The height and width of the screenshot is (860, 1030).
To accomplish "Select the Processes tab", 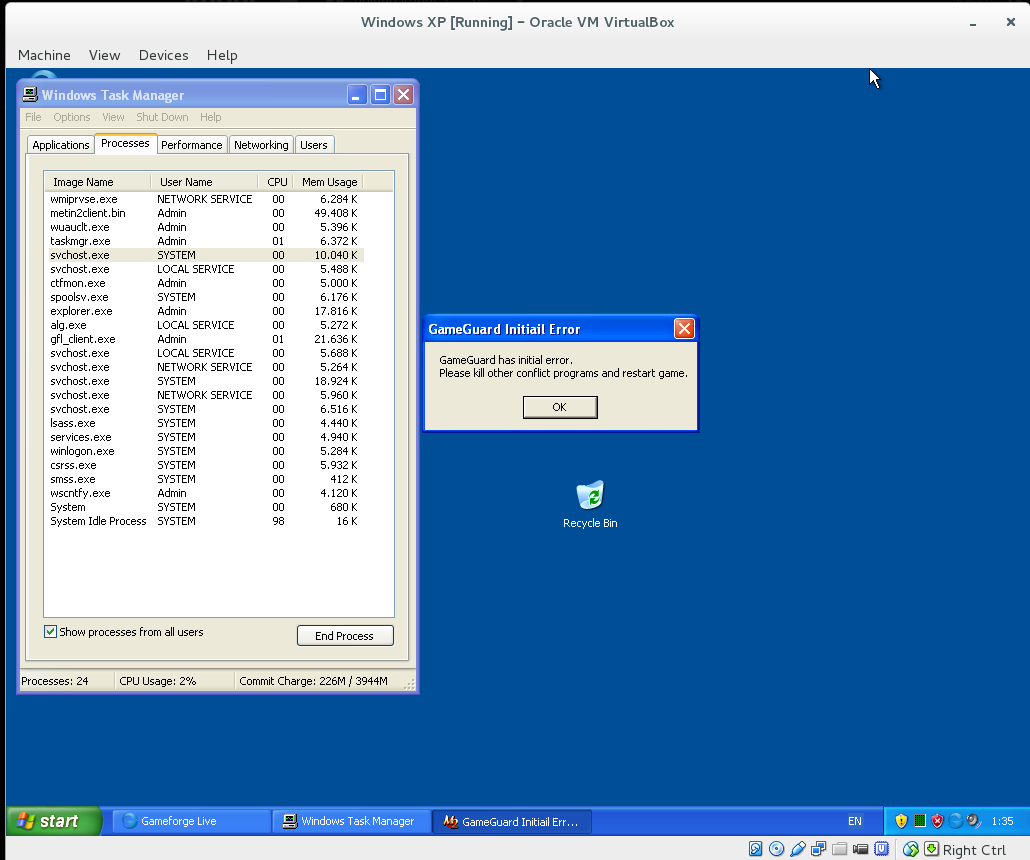I will (x=125, y=143).
